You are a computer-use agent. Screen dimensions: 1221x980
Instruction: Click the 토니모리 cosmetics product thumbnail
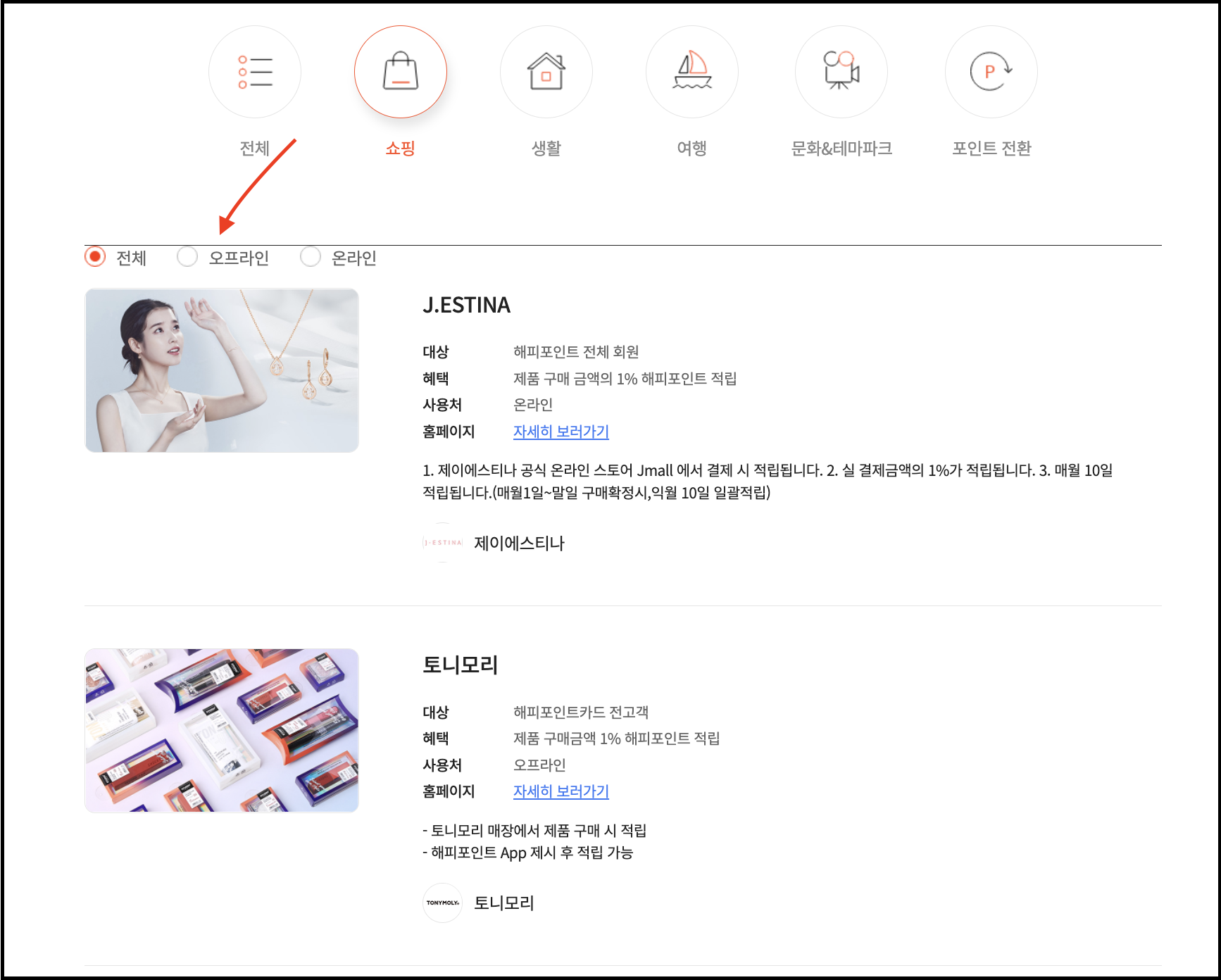[x=222, y=731]
